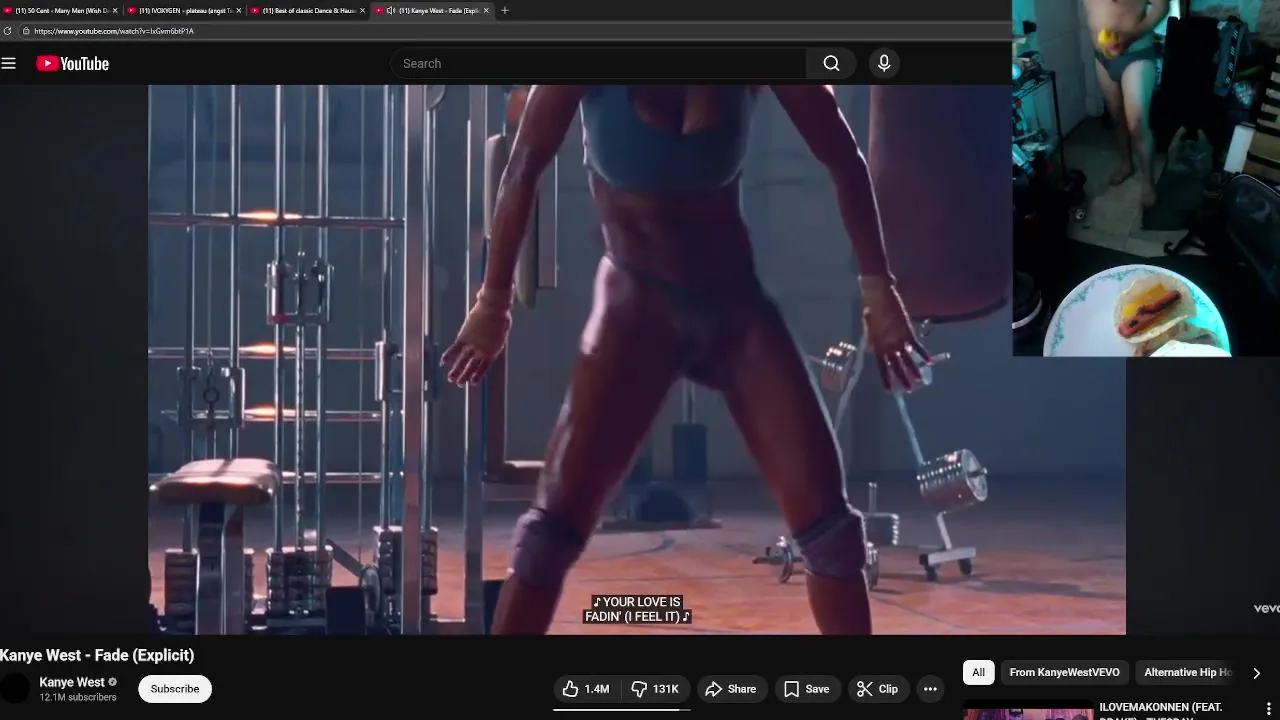Open Kanye West channel avatar
The width and height of the screenshot is (1280, 720).
16,689
